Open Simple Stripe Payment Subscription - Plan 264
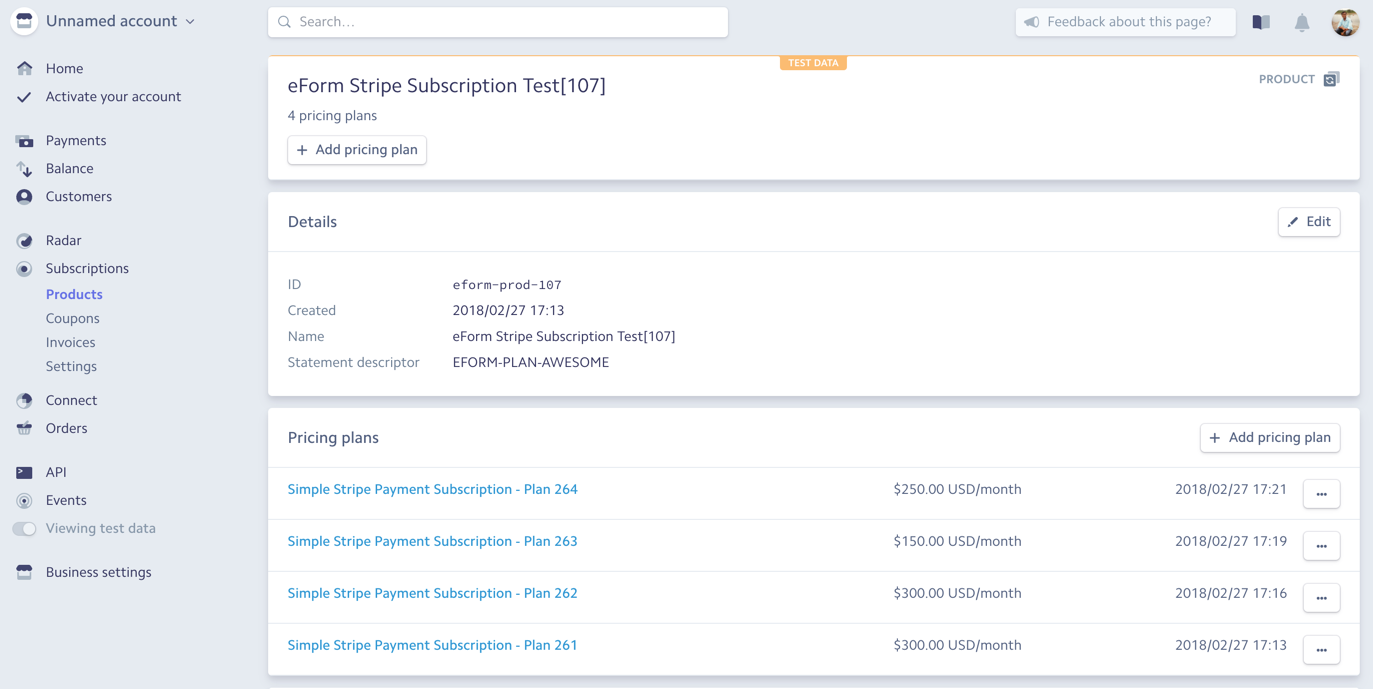1373x689 pixels. [433, 490]
